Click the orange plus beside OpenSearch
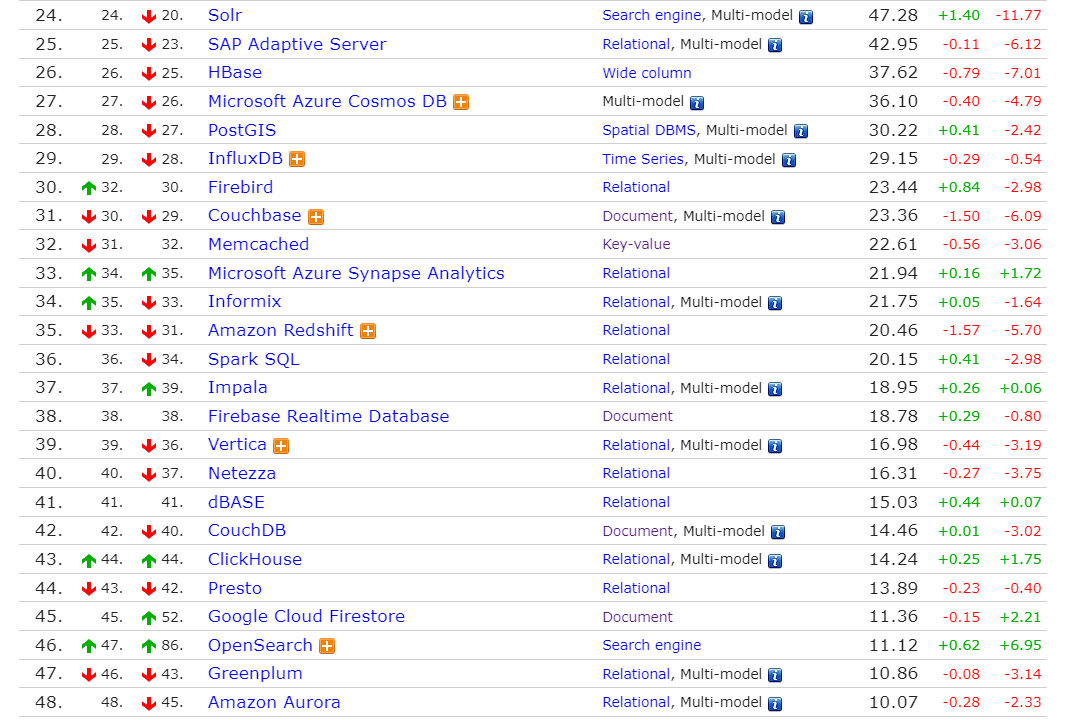Screen dimensions: 1066x720 click(x=327, y=646)
